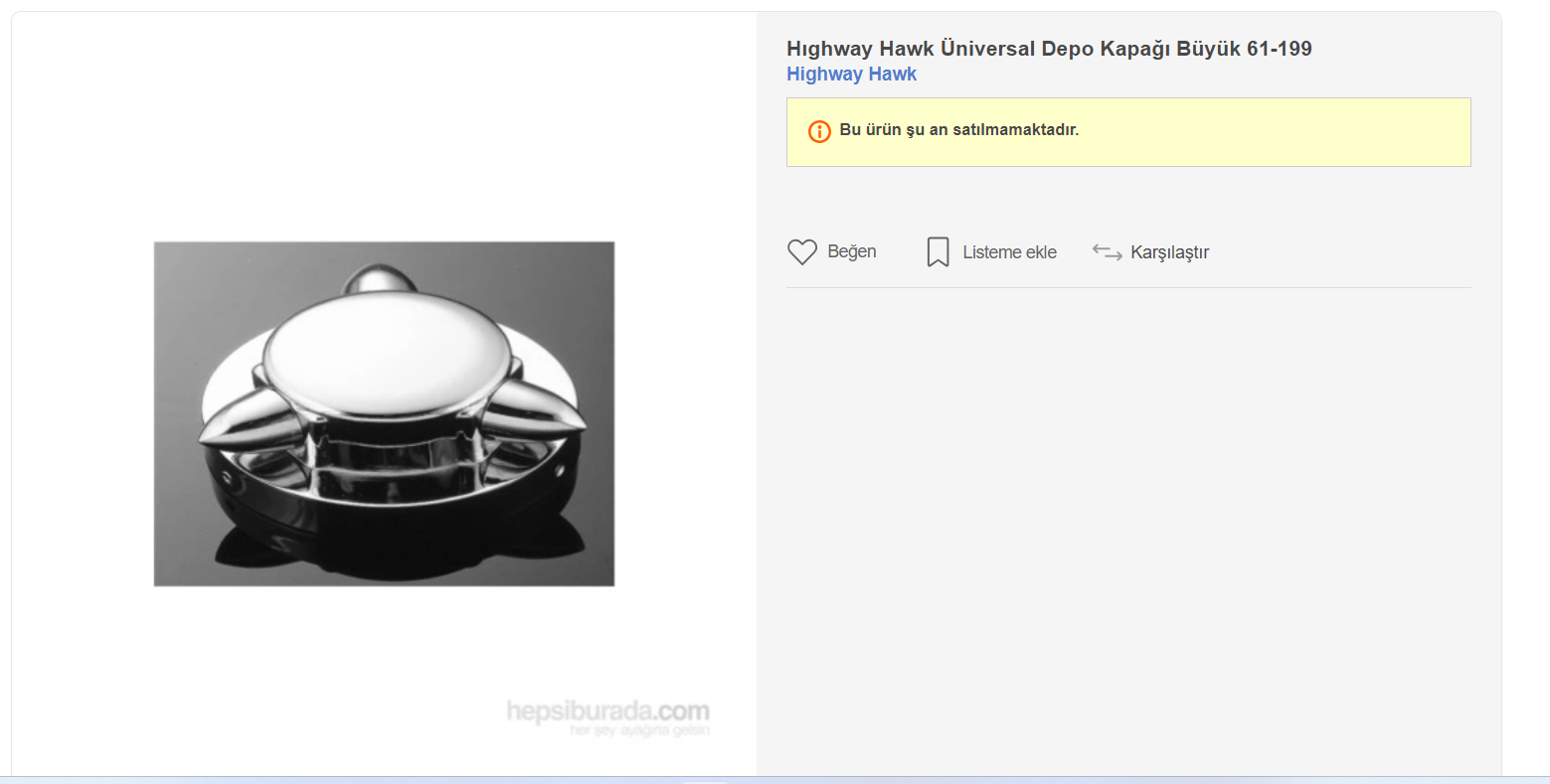This screenshot has width=1550, height=784.
Task: Click the compare arrows icon beside Karşılaştır
Action: click(x=1107, y=252)
